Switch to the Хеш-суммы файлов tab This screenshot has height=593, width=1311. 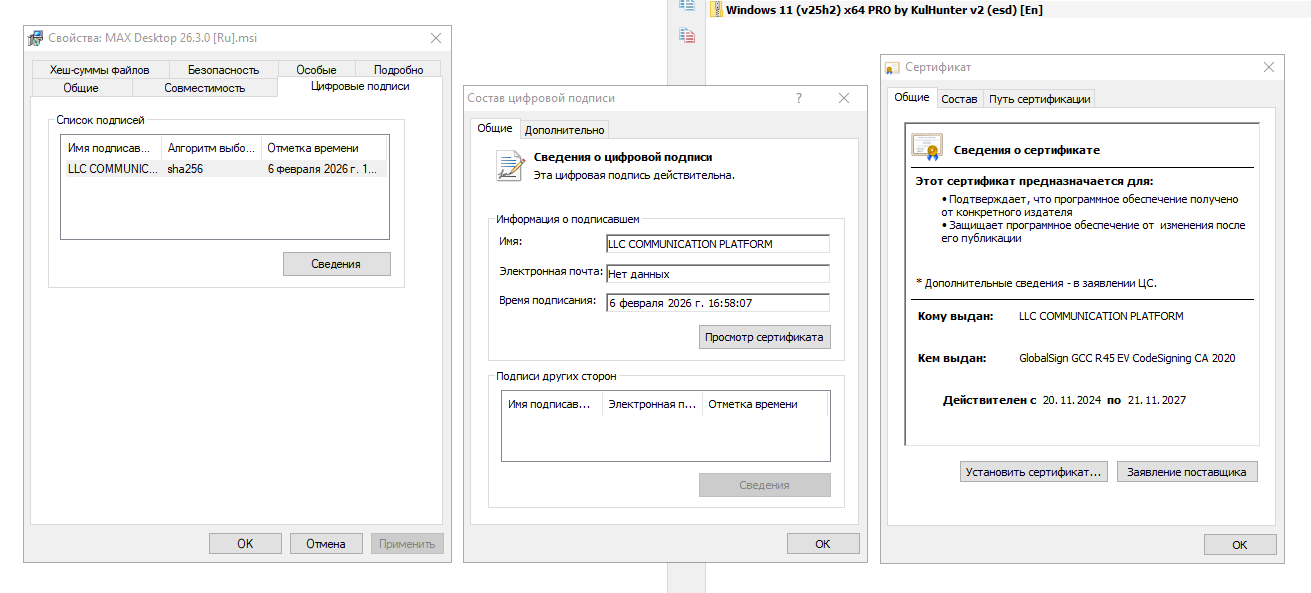coord(100,70)
